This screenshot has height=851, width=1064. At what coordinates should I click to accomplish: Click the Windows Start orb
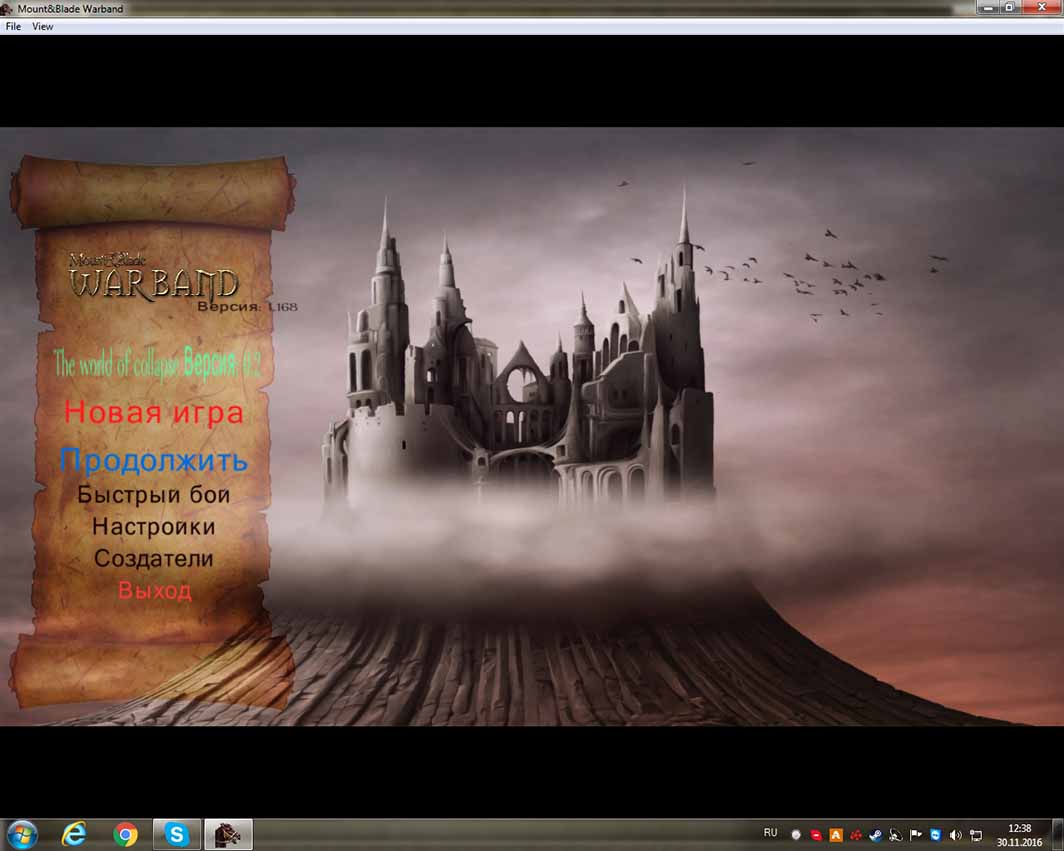click(21, 834)
